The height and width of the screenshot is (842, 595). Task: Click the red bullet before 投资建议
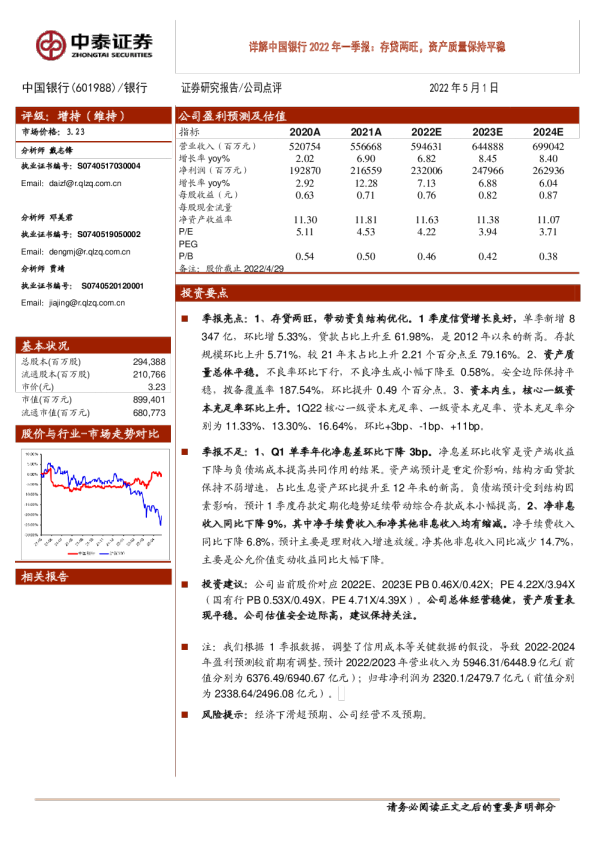click(x=185, y=585)
